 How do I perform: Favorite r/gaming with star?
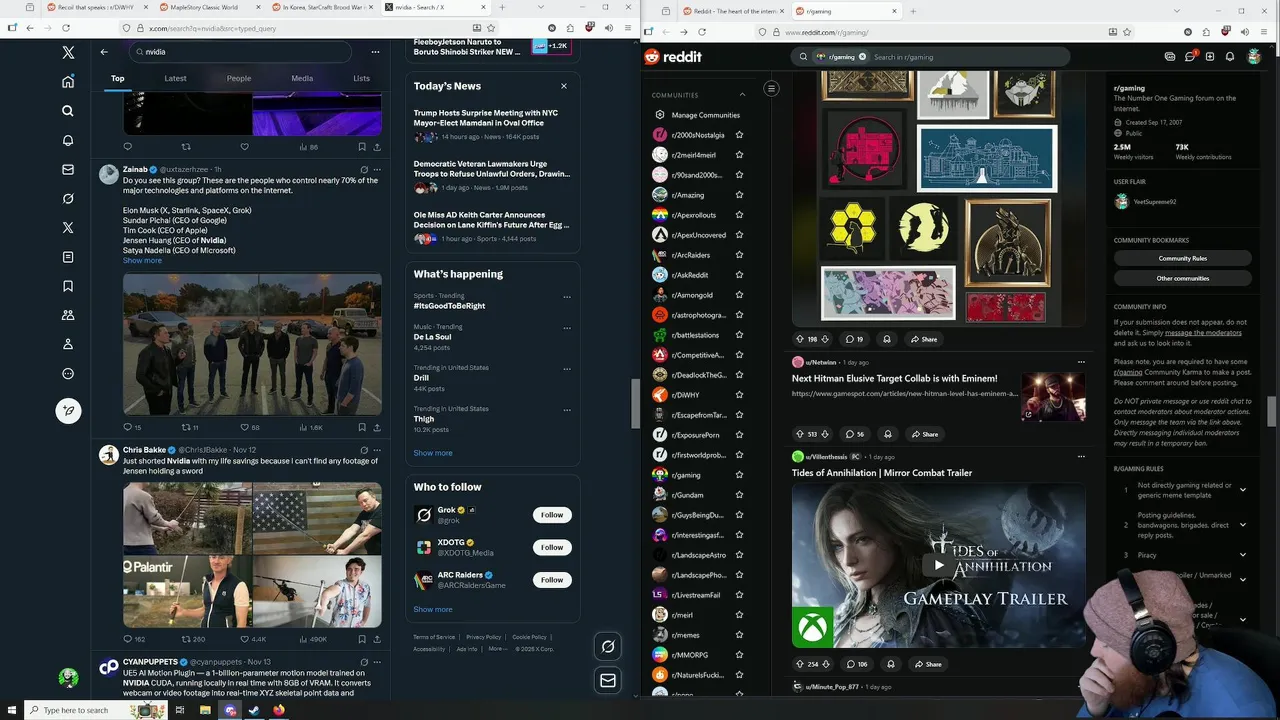tap(739, 475)
